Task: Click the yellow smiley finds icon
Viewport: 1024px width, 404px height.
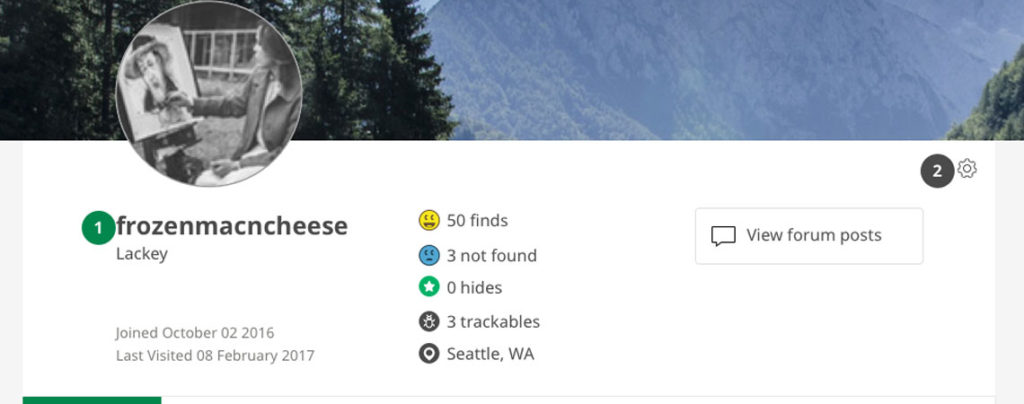Action: coord(429,221)
